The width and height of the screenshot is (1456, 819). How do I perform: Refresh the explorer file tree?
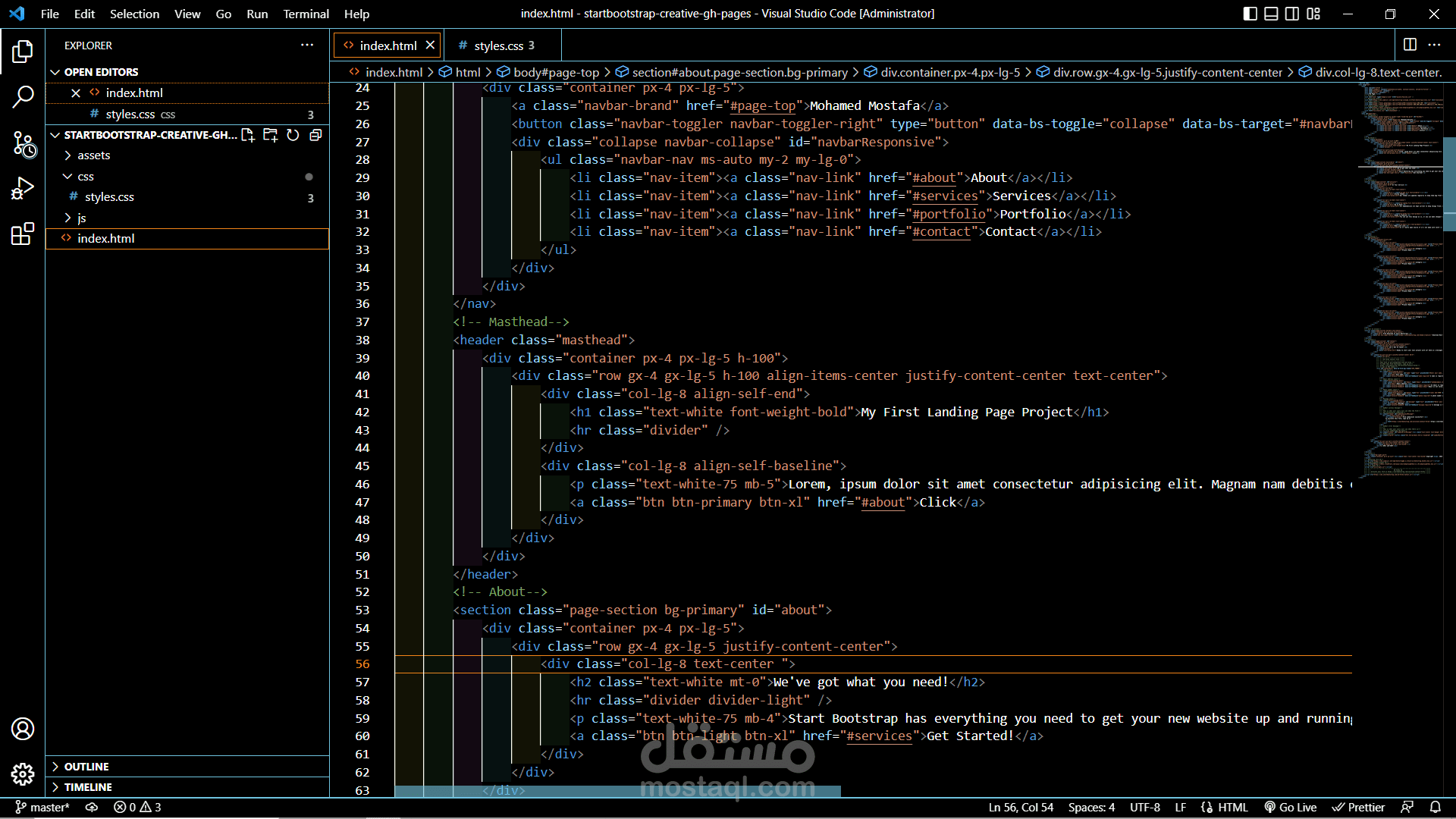click(x=293, y=135)
